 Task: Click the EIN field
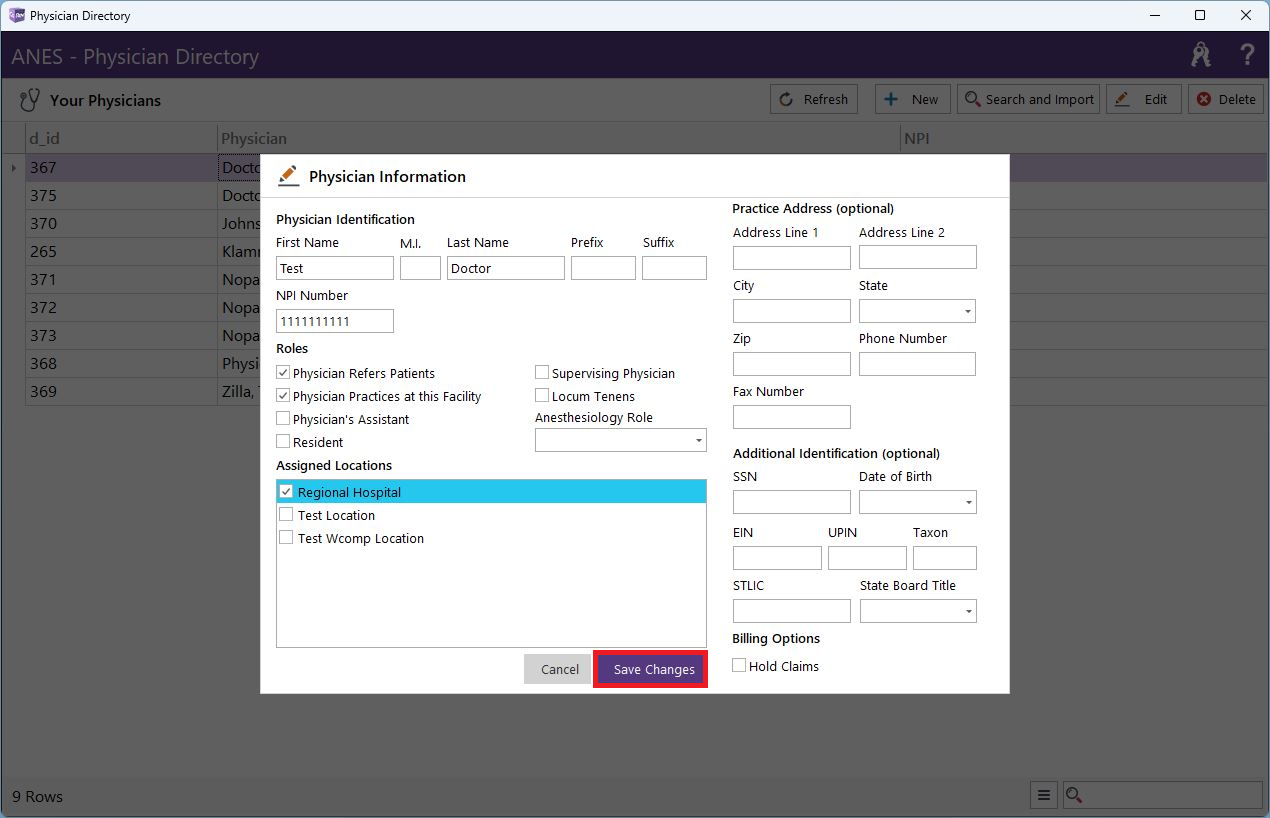[777, 558]
